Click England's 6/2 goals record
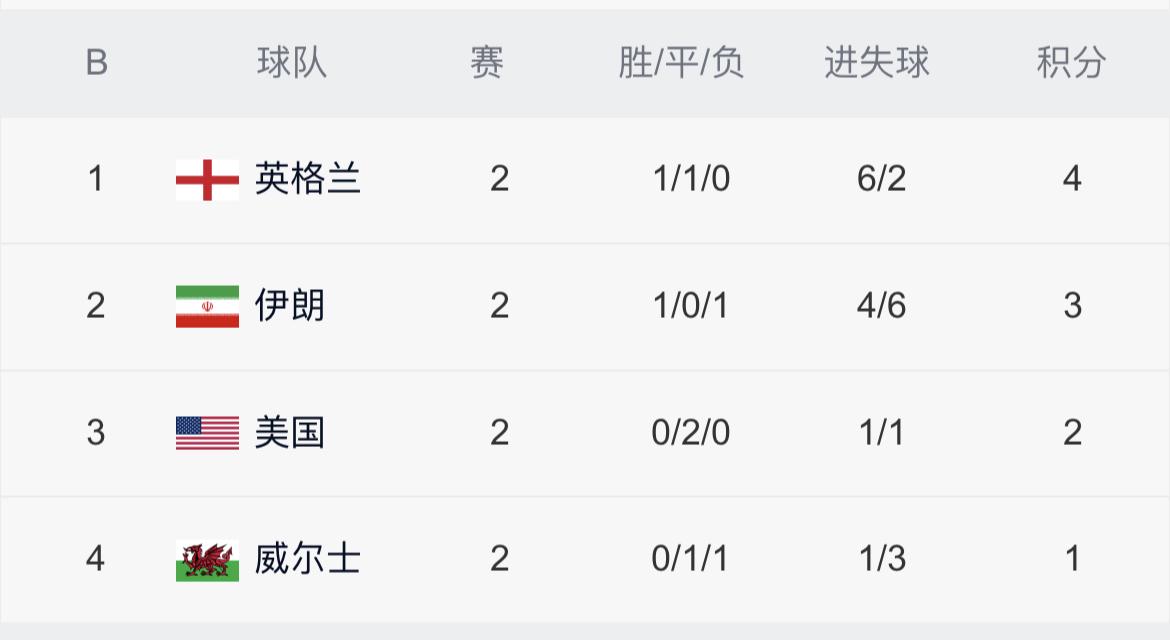This screenshot has width=1170, height=640. pyautogui.click(x=881, y=180)
